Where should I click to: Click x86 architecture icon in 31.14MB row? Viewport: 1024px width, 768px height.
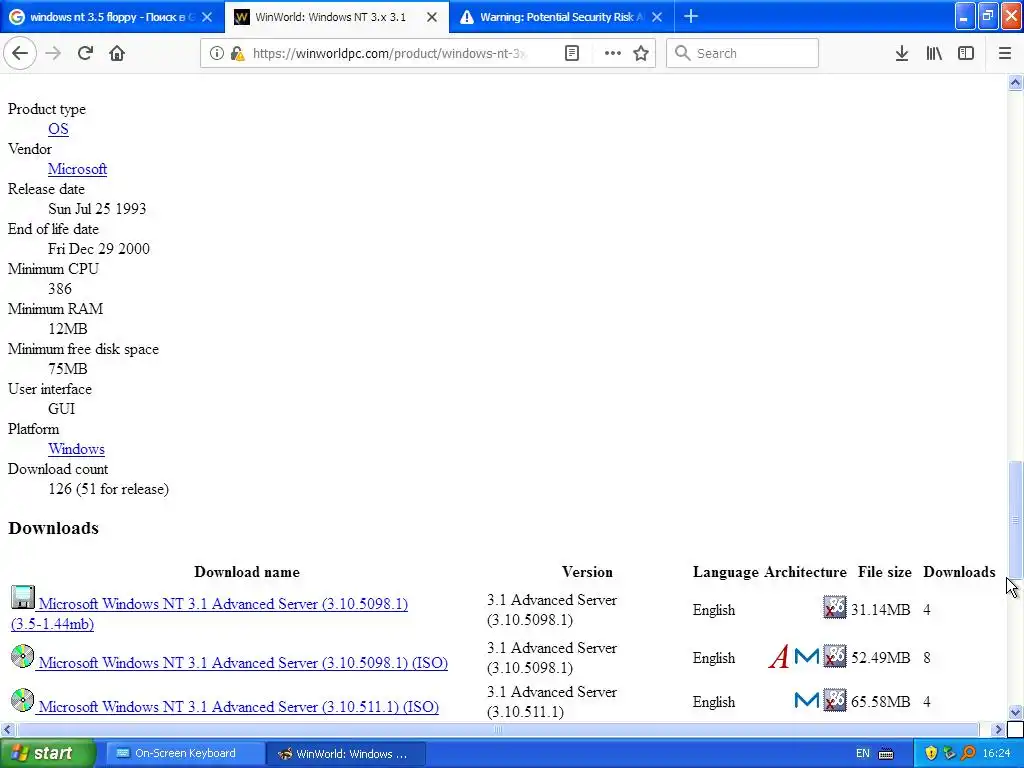835,607
